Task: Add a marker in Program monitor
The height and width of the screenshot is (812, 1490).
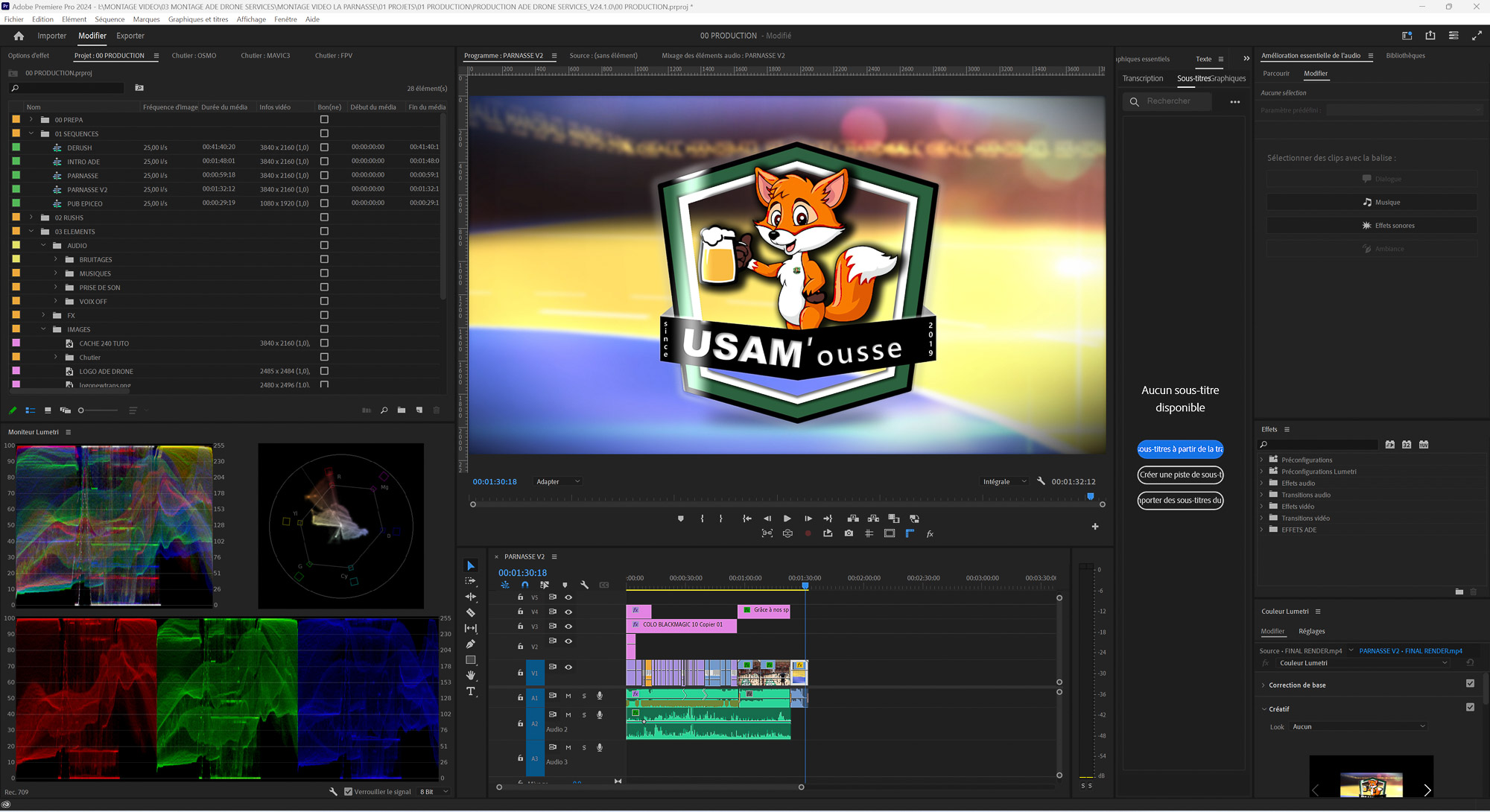Action: click(x=680, y=518)
